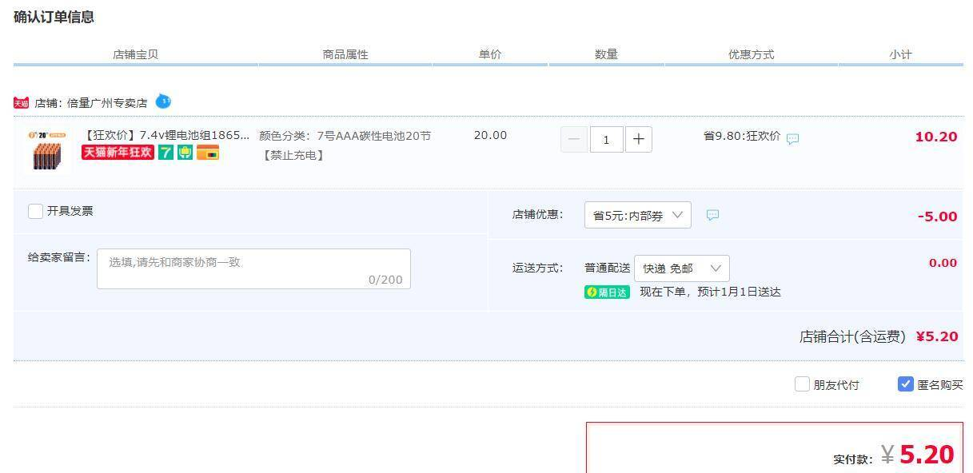Click the message to seller text box
The image size is (973, 473).
[x=253, y=268]
